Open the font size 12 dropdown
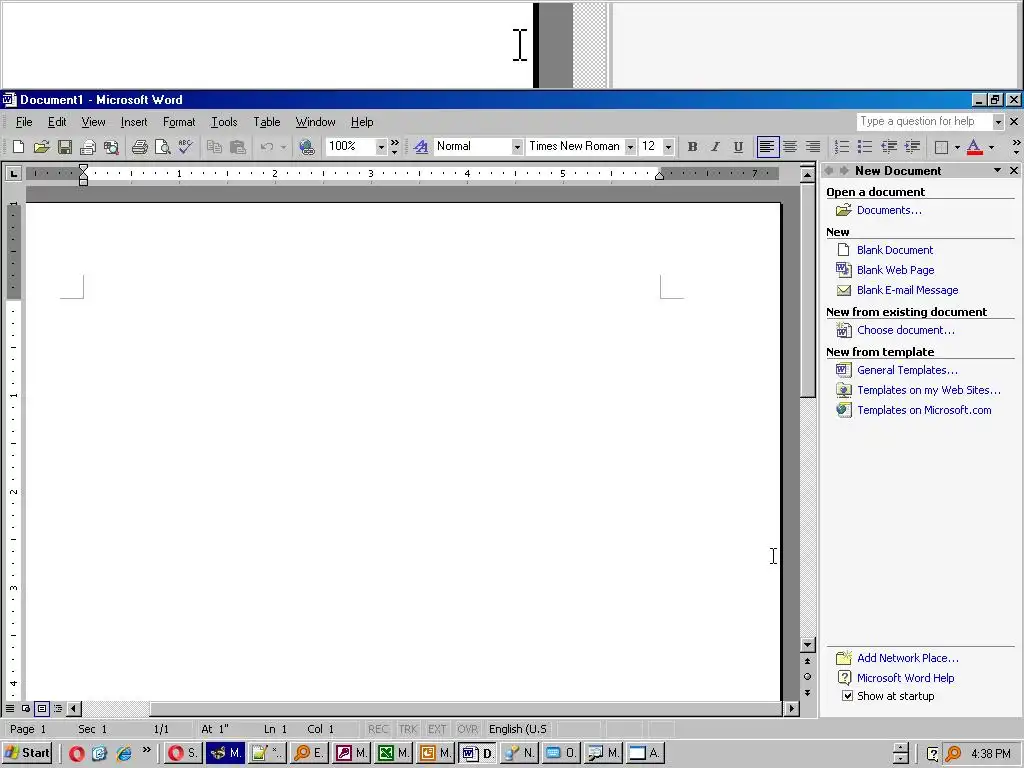Image resolution: width=1024 pixels, height=768 pixels. click(x=668, y=147)
